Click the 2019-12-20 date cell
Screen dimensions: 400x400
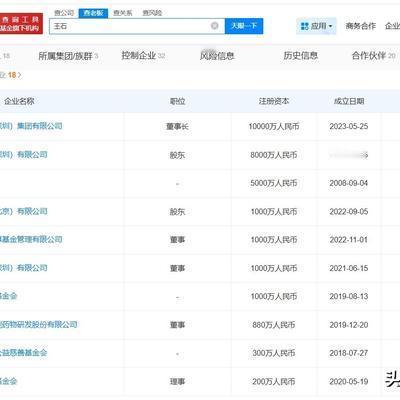349,325
